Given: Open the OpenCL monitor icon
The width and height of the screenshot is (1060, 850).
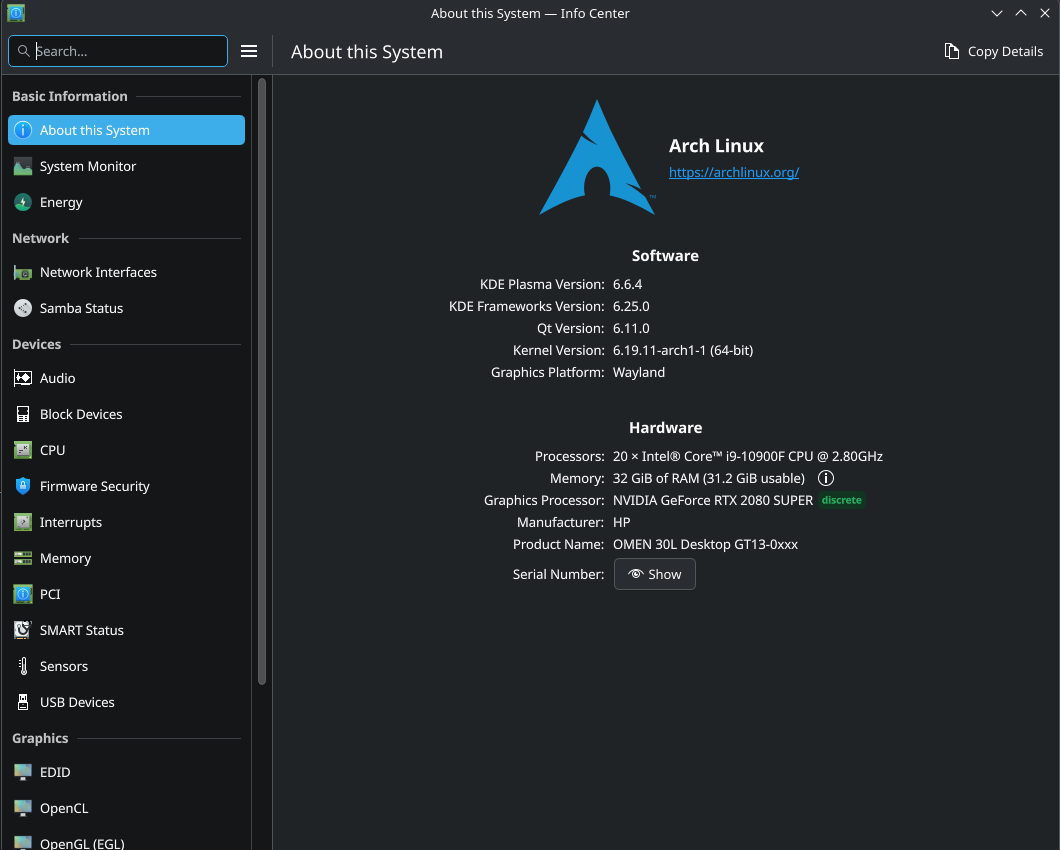Looking at the screenshot, I should pos(23,808).
